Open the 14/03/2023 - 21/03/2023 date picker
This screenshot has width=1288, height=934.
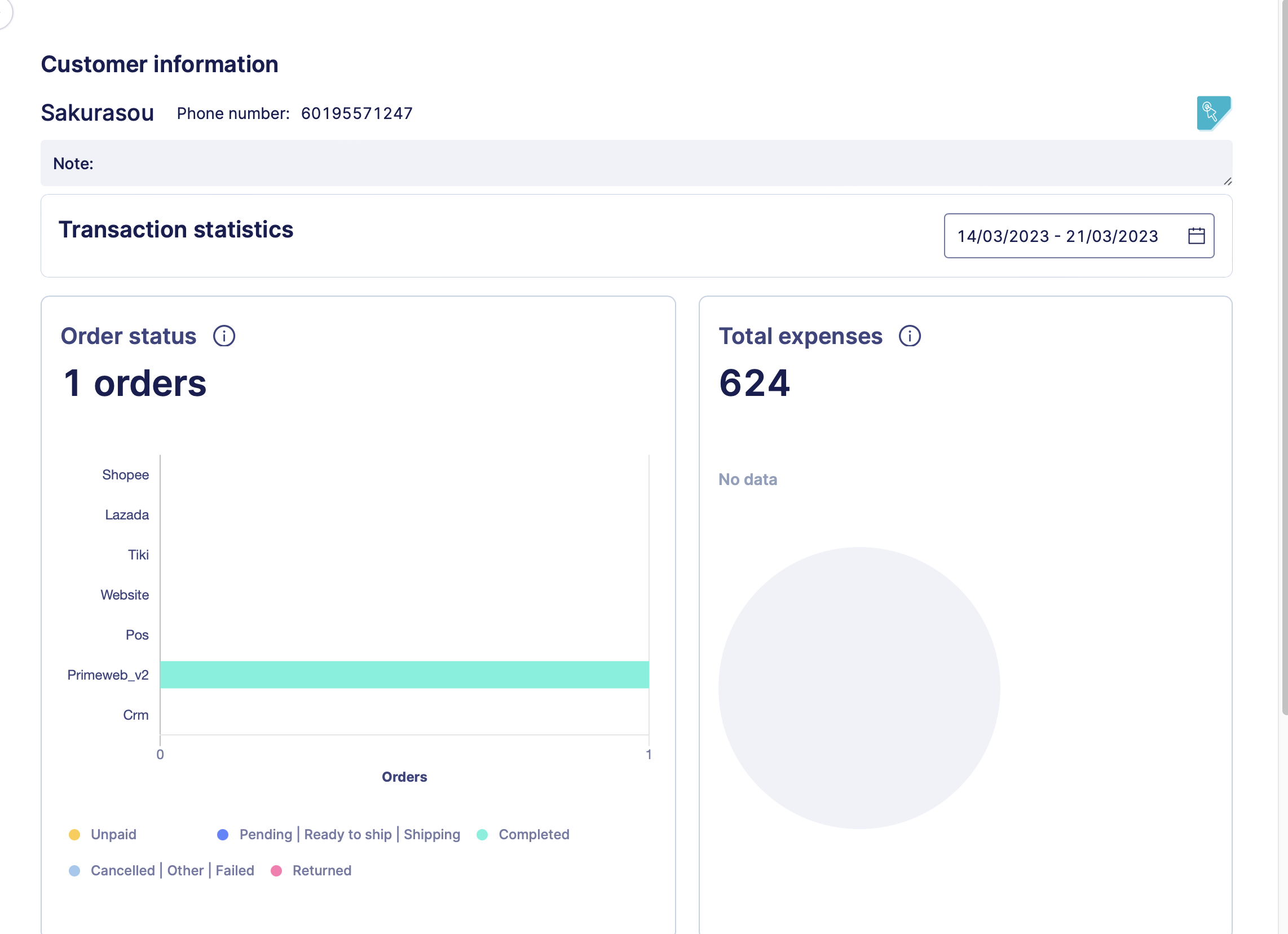coord(1057,236)
